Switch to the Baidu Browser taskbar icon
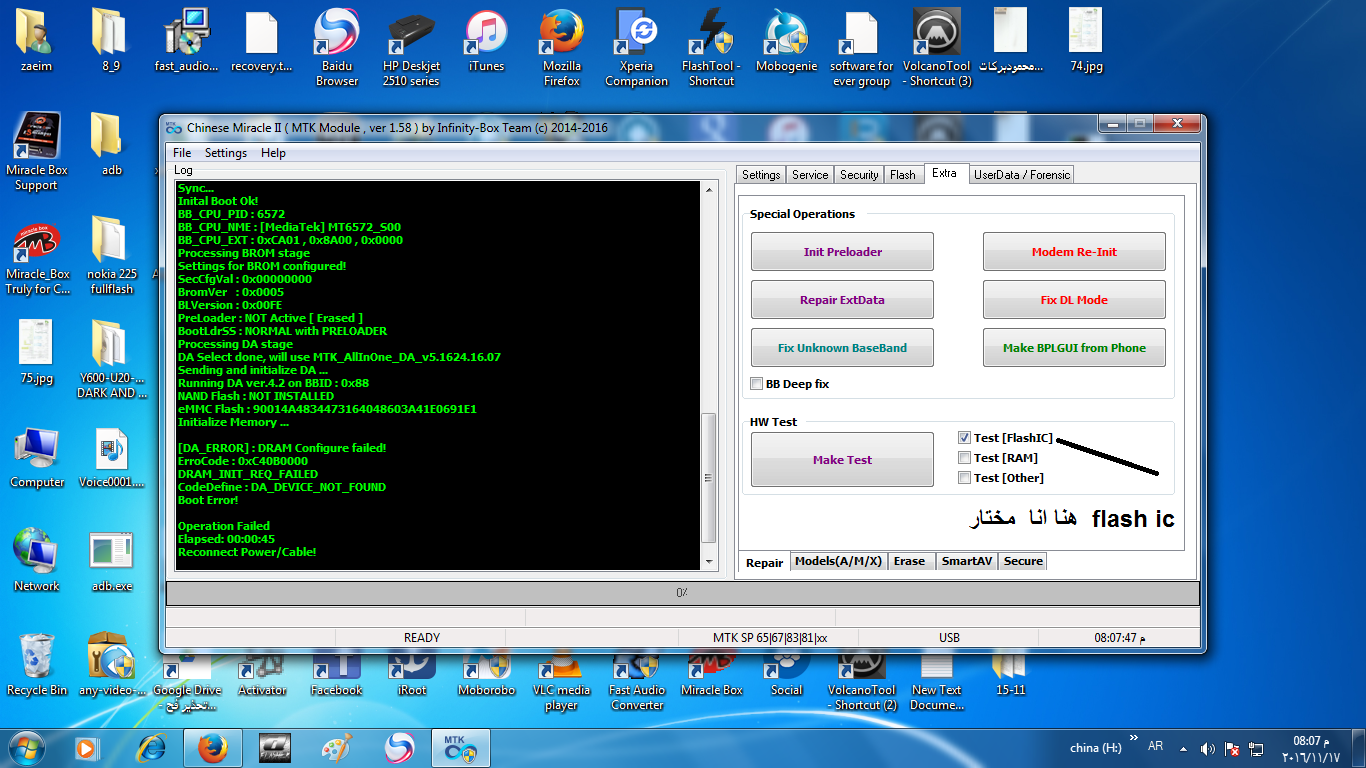The height and width of the screenshot is (768, 1366). click(399, 747)
